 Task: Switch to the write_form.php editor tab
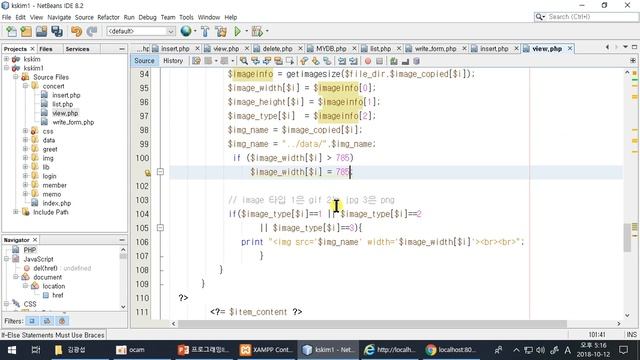click(x=435, y=49)
